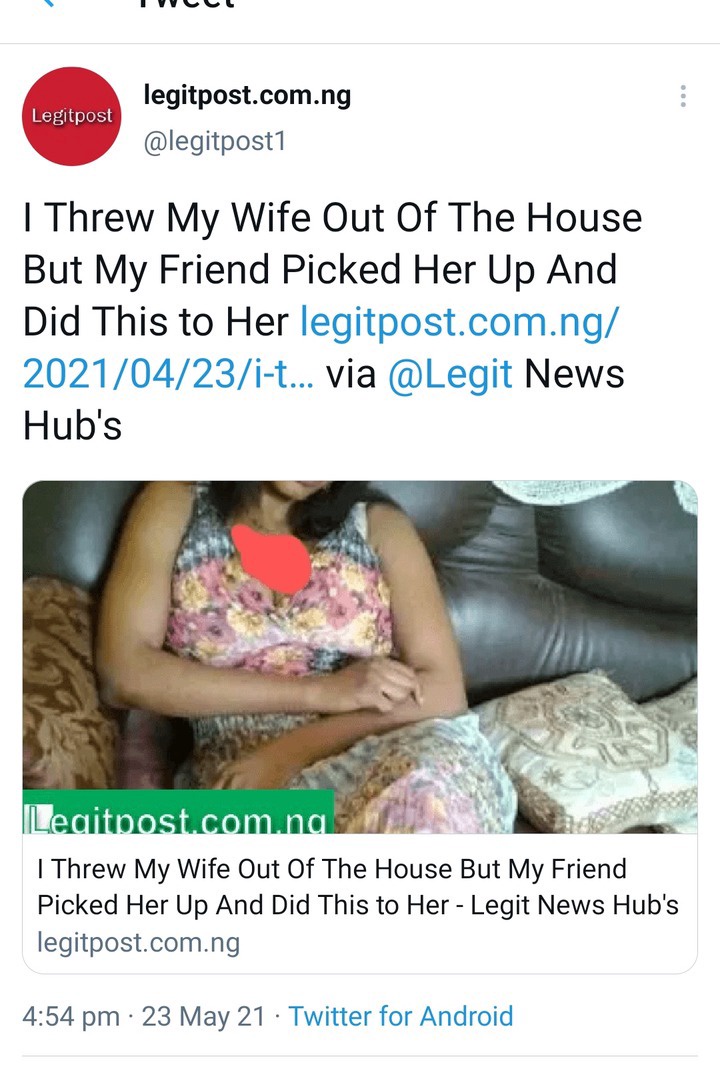Tap the tweet body text
The image size is (720, 1073).
tap(333, 322)
